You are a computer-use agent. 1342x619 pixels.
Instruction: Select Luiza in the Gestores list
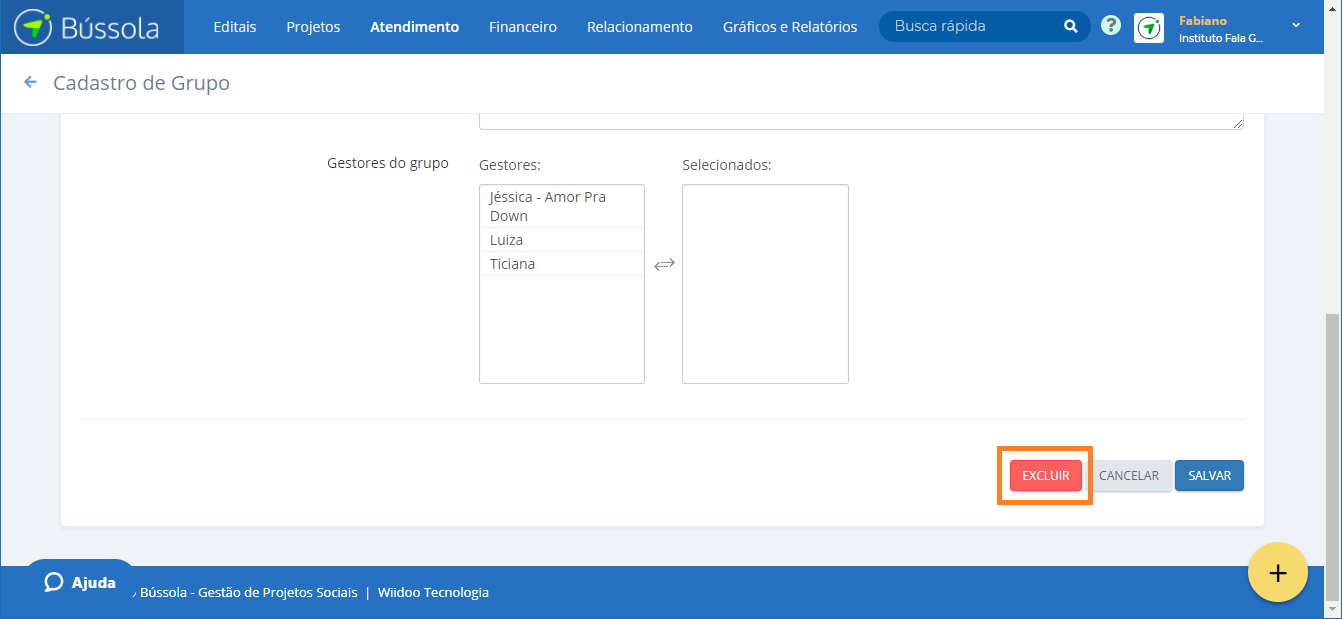507,240
